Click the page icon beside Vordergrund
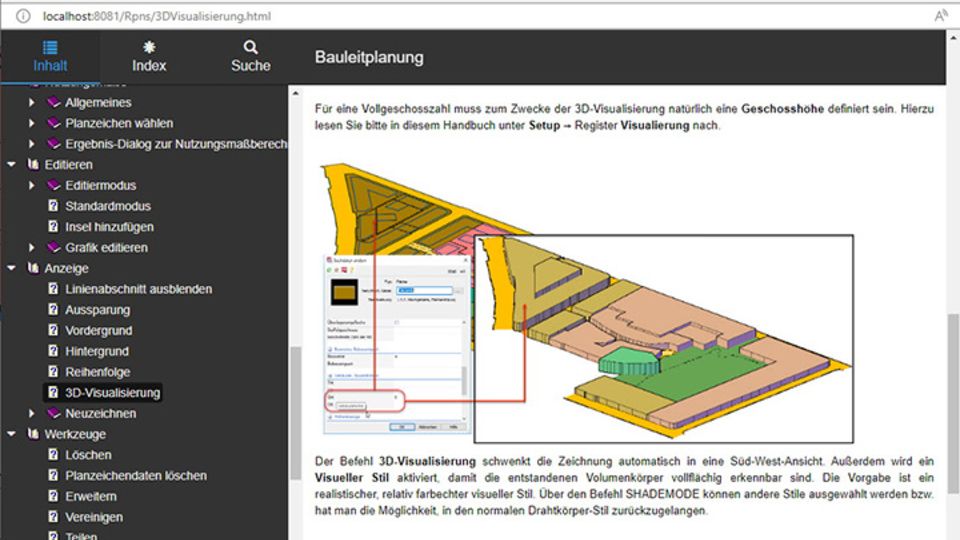Image resolution: width=960 pixels, height=540 pixels. tap(53, 331)
